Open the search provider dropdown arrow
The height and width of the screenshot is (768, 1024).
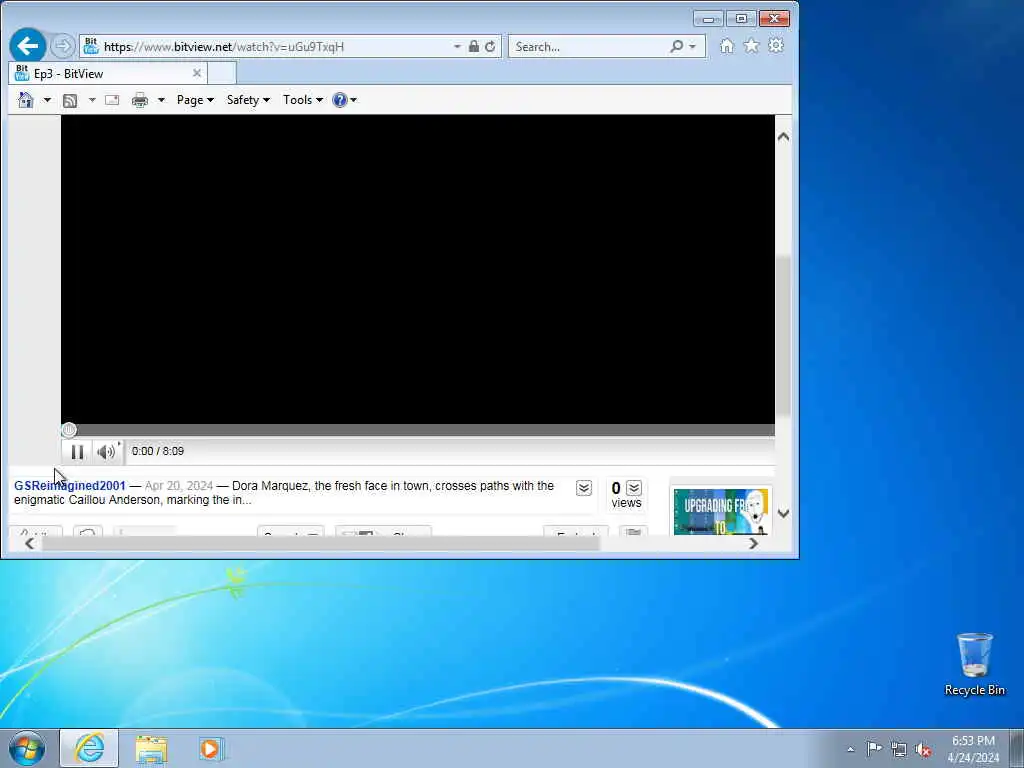click(x=692, y=46)
